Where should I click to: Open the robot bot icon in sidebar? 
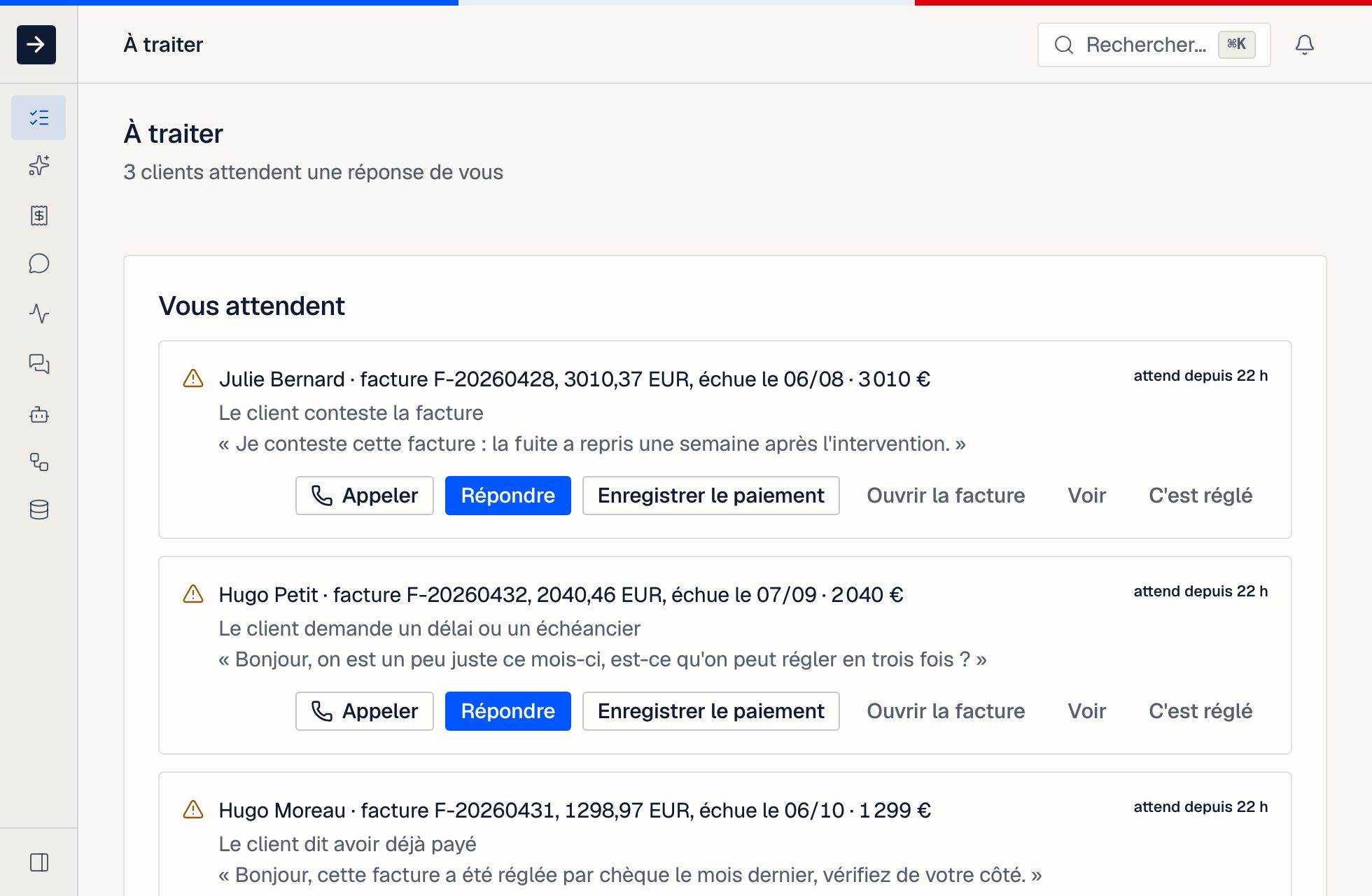coord(38,414)
